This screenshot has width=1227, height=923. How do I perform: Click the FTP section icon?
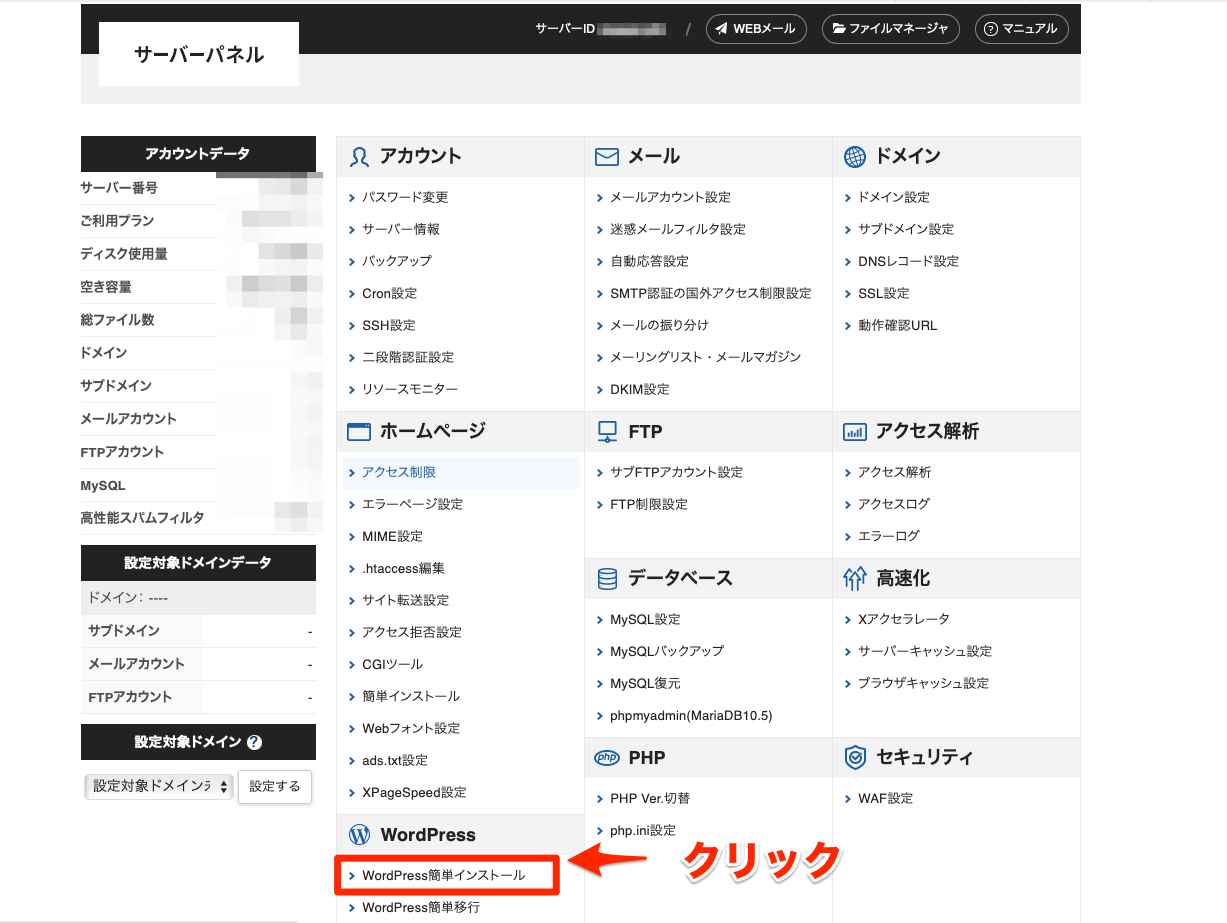[x=606, y=432]
